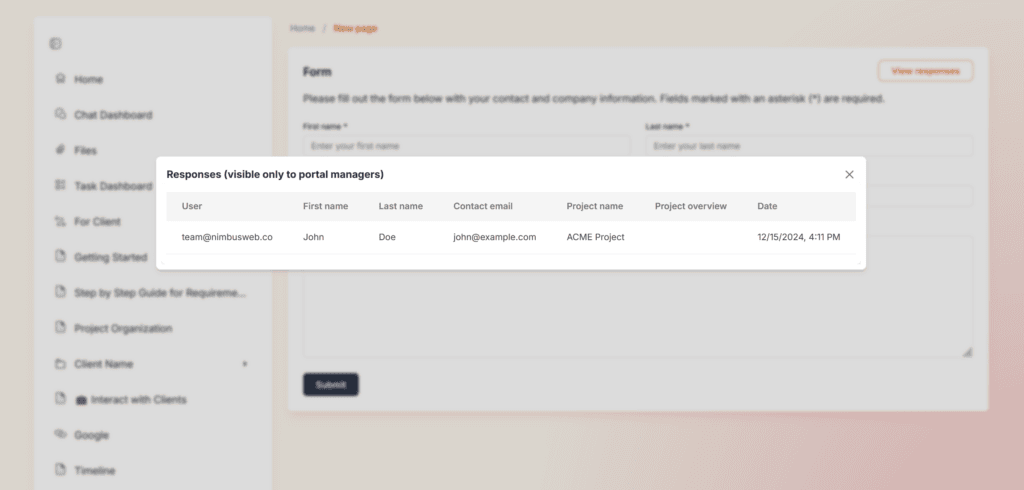Select the Files paperclip icon
This screenshot has width=1024, height=490.
(61, 150)
